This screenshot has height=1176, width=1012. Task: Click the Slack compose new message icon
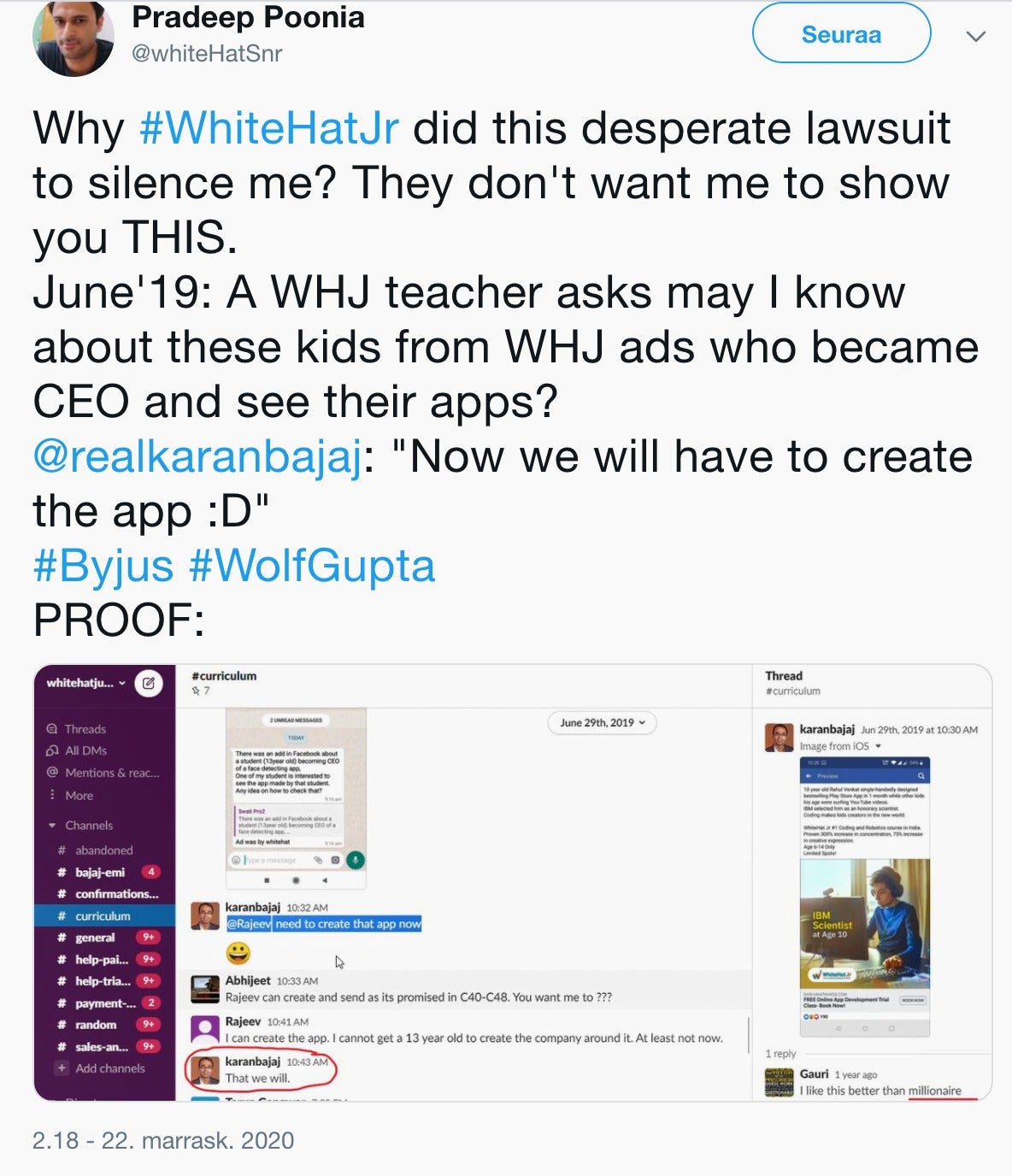point(149,683)
